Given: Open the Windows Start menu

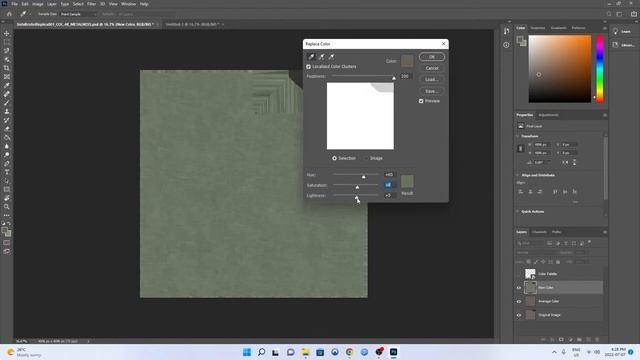Looking at the screenshot, I should [x=247, y=352].
